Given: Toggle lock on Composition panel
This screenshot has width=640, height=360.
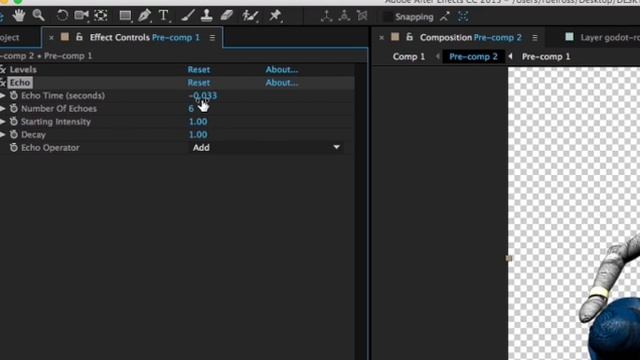Looking at the screenshot, I should (x=409, y=37).
